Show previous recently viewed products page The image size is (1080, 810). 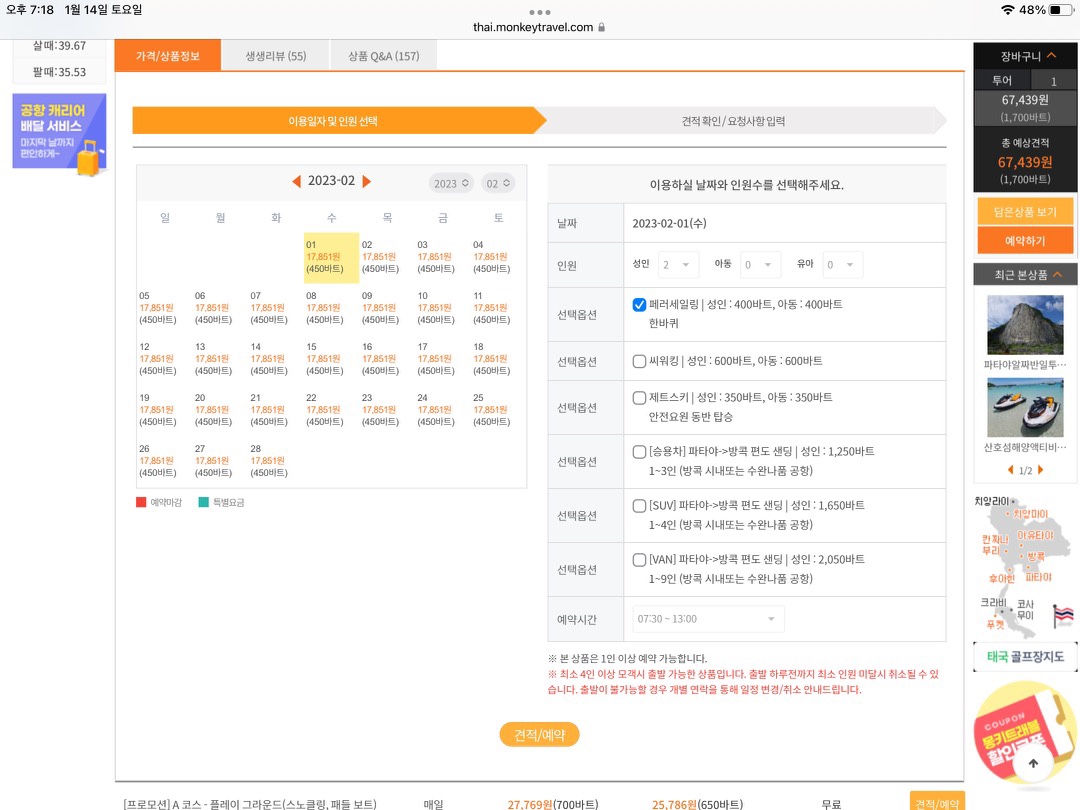[1010, 470]
